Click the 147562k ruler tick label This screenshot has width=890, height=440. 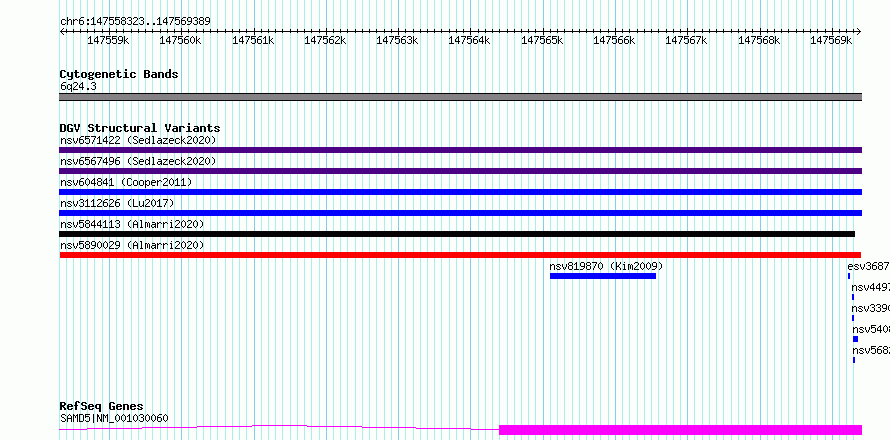tap(325, 40)
